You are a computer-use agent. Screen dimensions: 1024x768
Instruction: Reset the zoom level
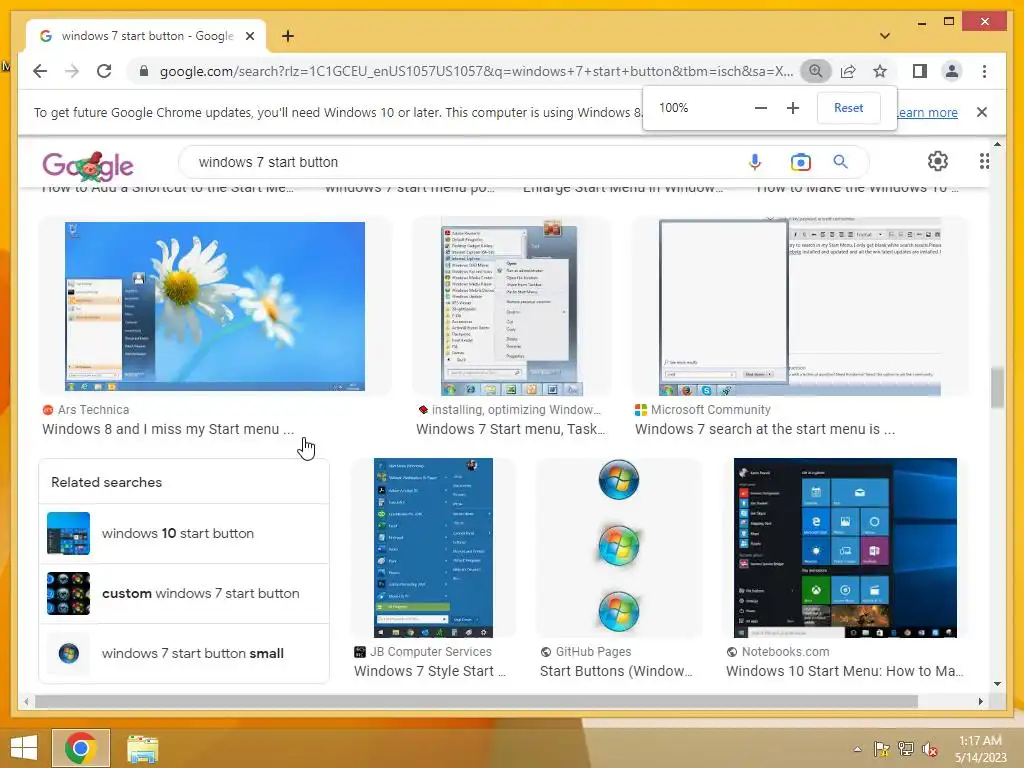pos(848,108)
